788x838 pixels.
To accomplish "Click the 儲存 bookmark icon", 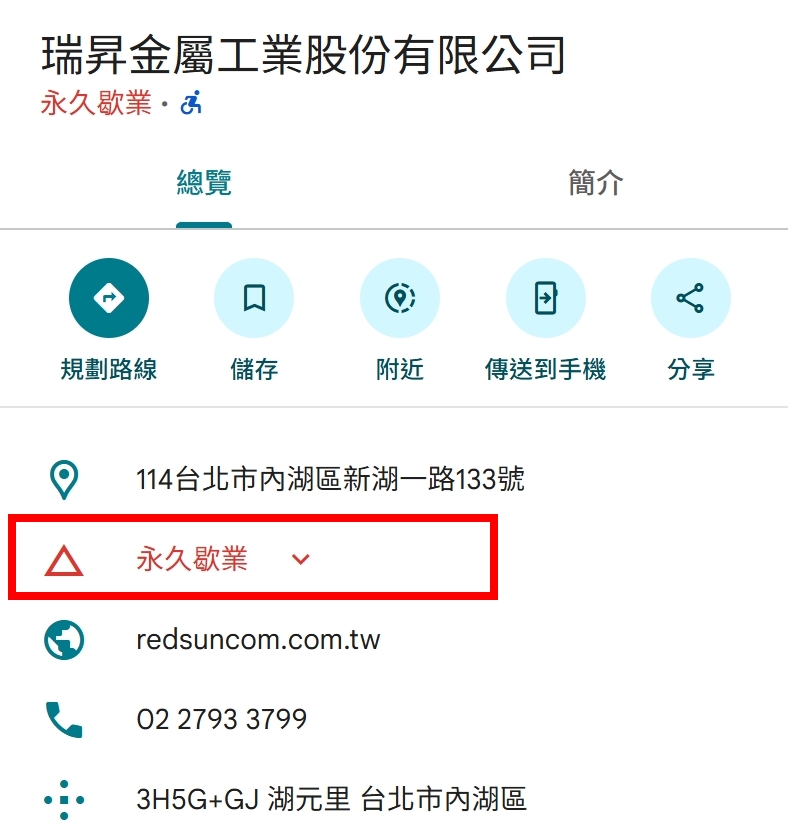I will tap(254, 298).
